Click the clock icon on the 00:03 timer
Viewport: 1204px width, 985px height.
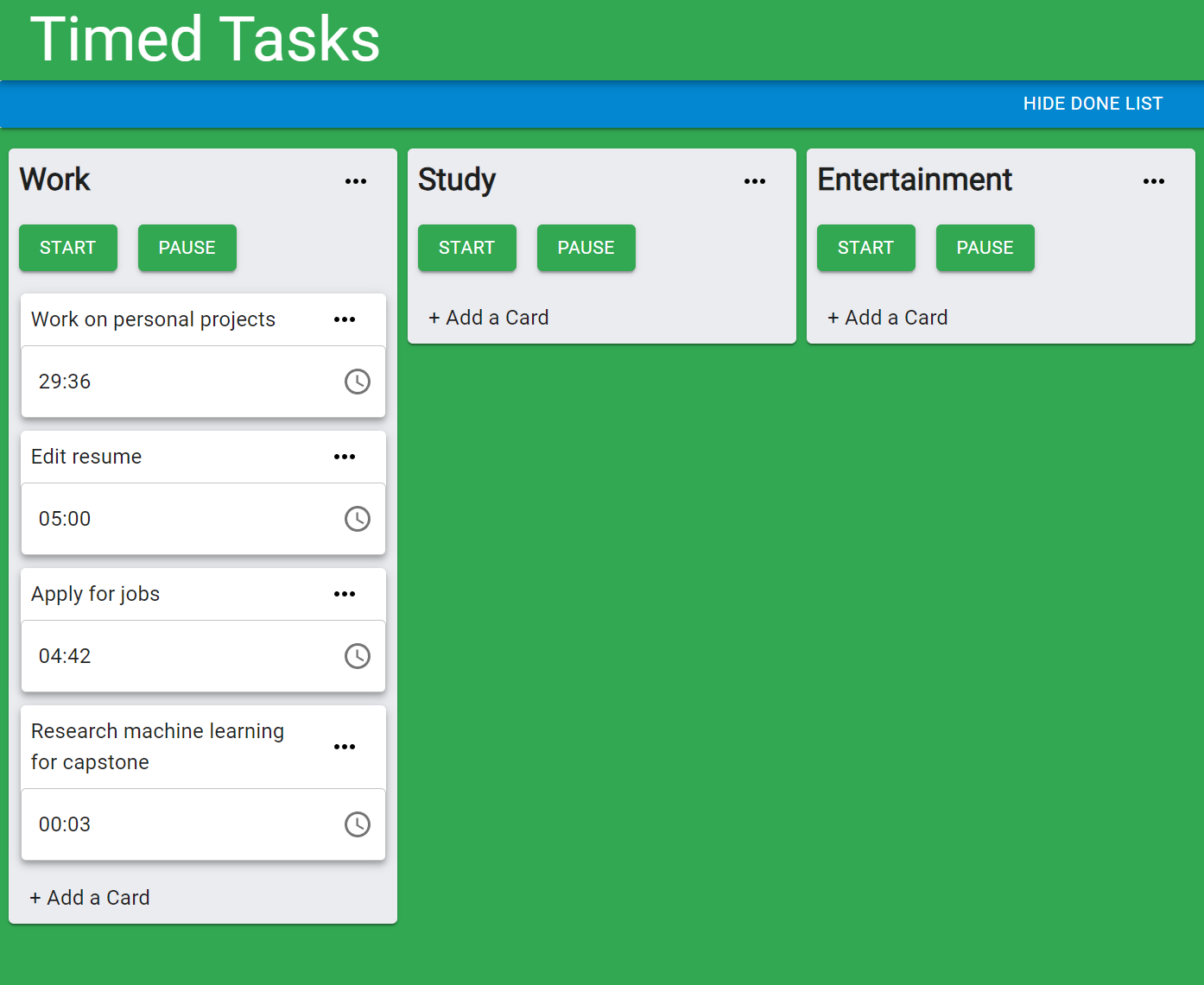tap(357, 824)
